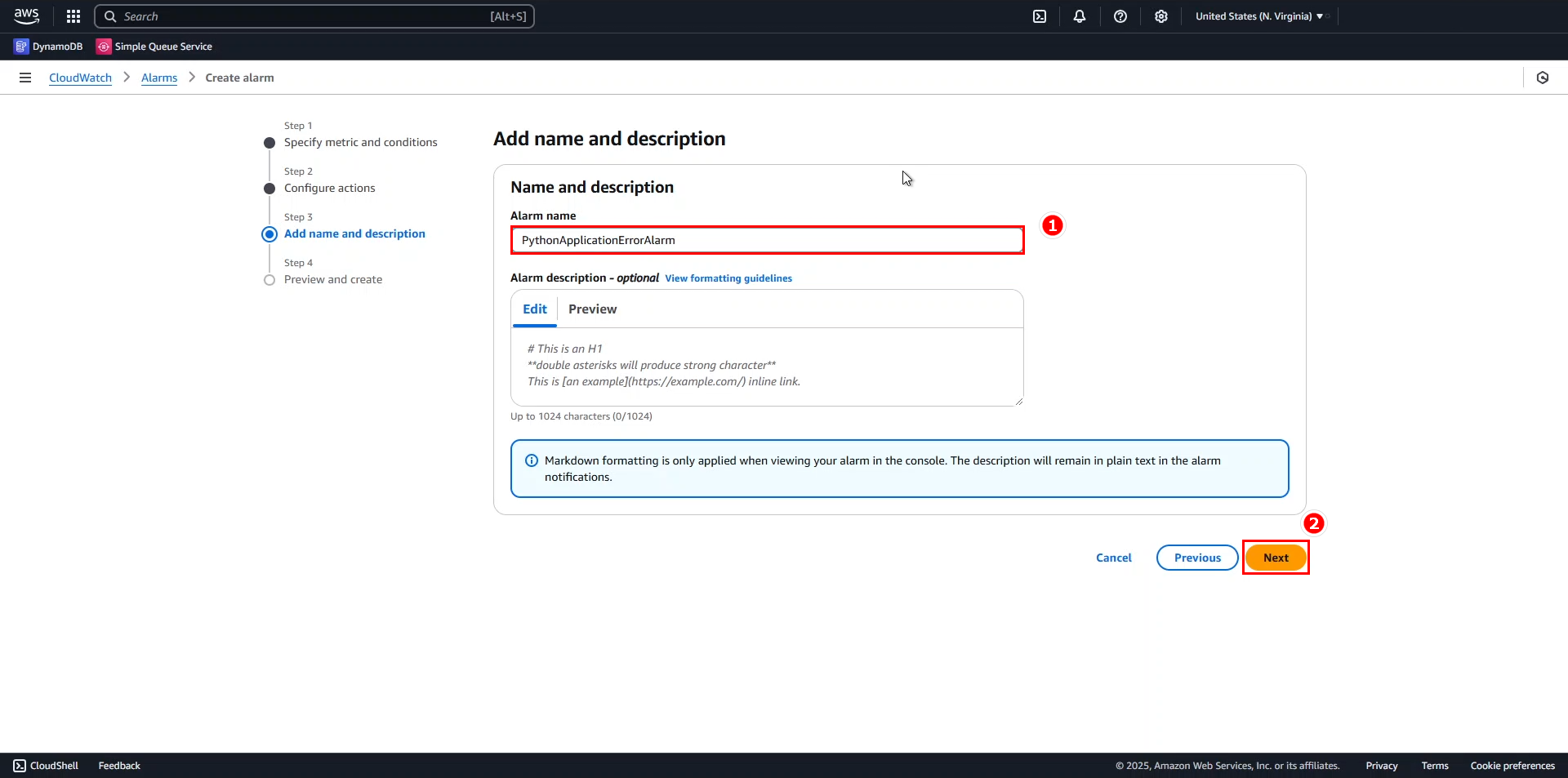Open the services grid menu
The image size is (1568, 778).
click(x=73, y=16)
